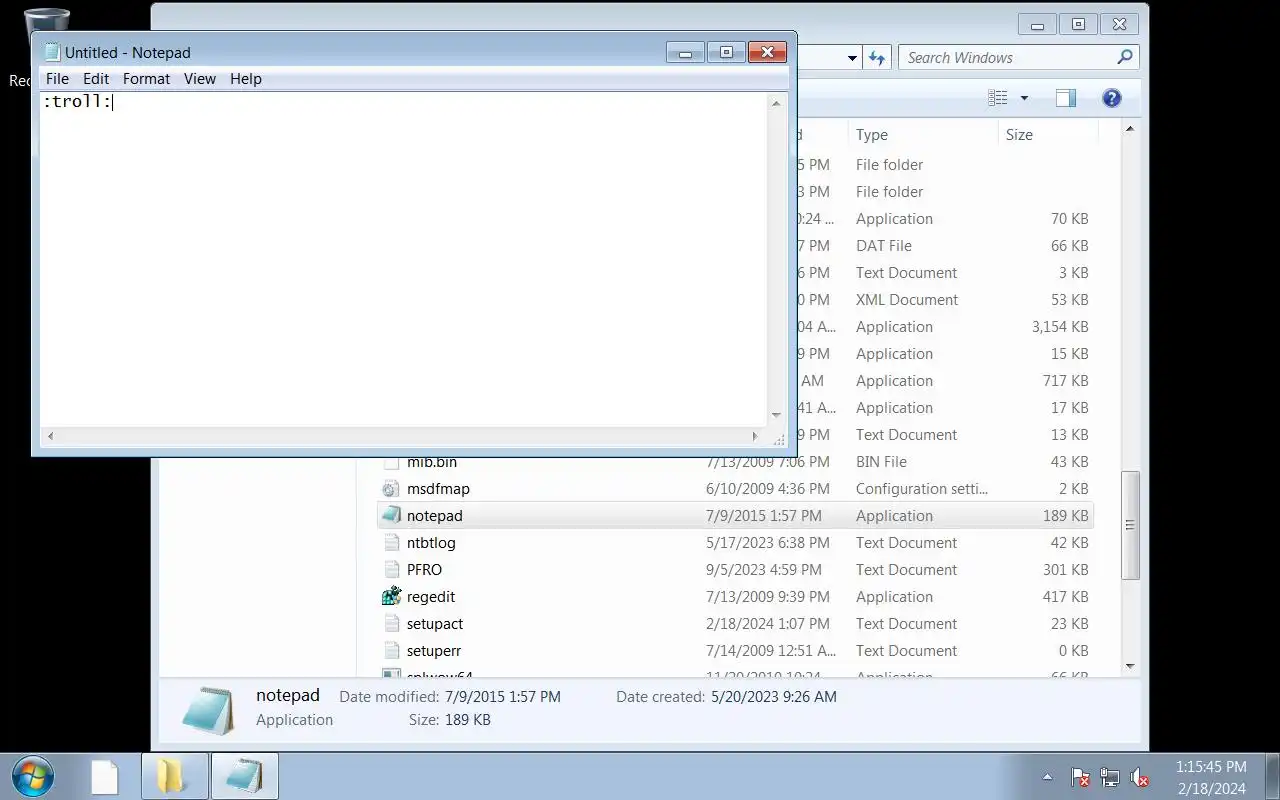Select the mib.bin file icon
Screen dimensions: 1280x800
[391, 462]
